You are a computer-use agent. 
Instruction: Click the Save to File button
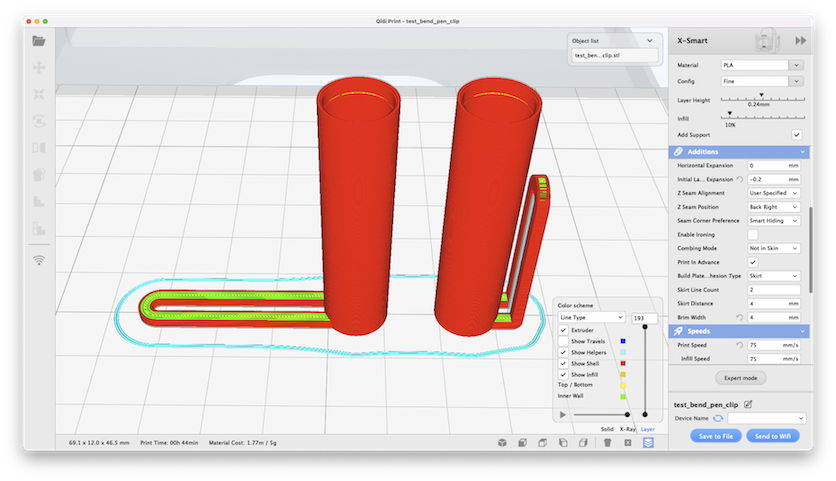(717, 436)
